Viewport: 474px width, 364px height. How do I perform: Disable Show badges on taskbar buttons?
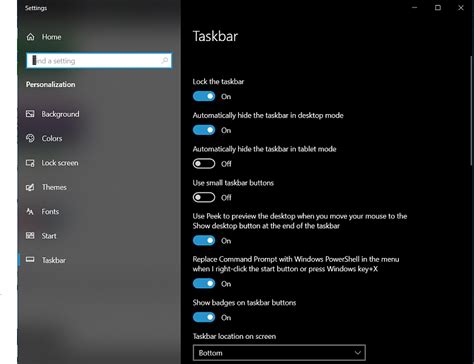(x=204, y=317)
